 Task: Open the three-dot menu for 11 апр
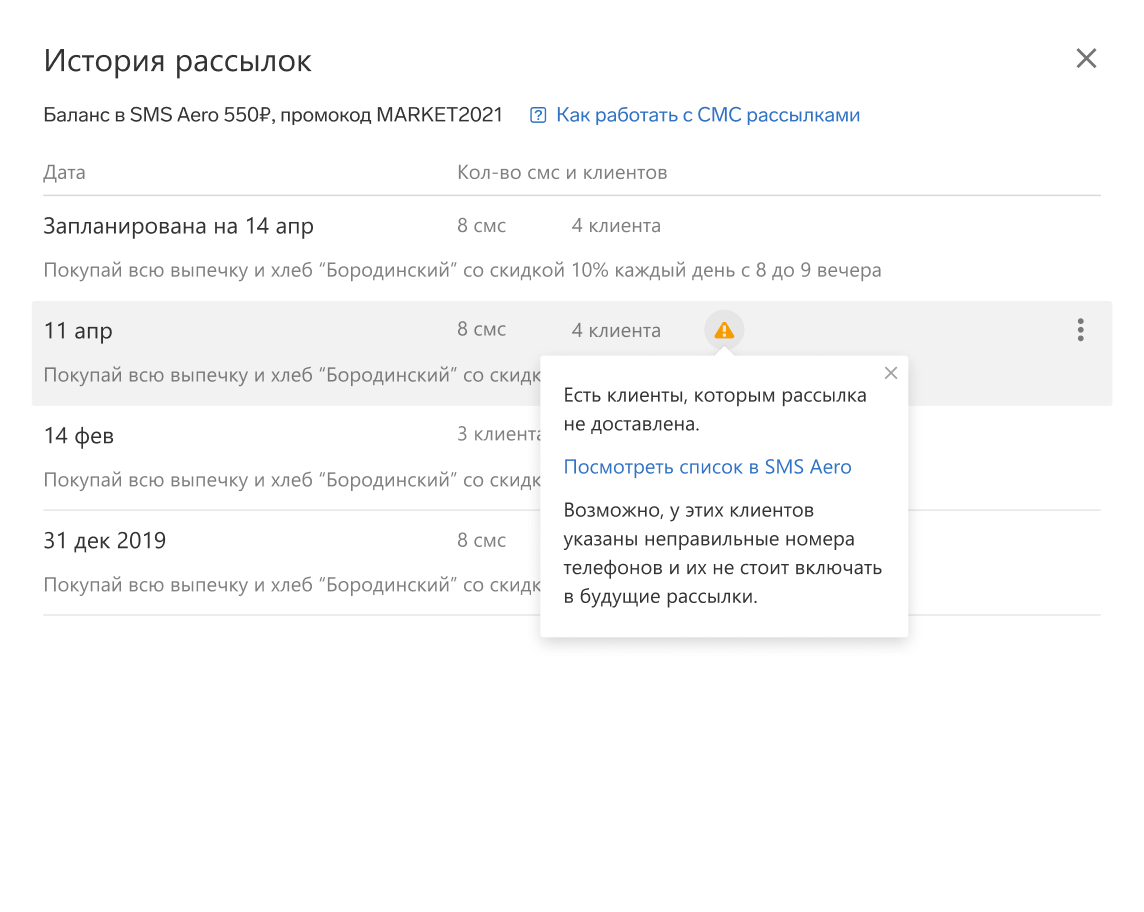point(1081,330)
